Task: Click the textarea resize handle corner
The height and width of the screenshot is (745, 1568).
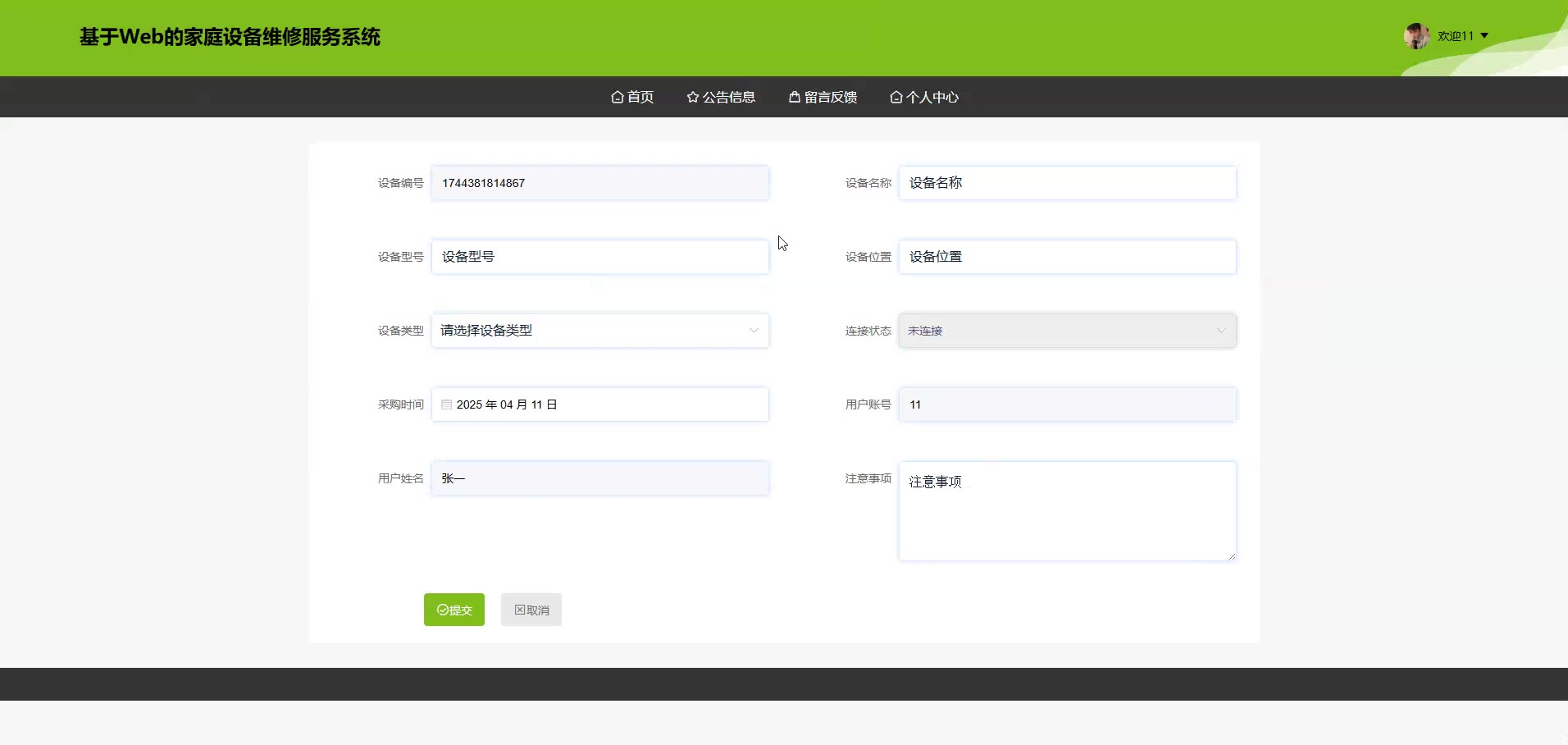Action: [1231, 556]
